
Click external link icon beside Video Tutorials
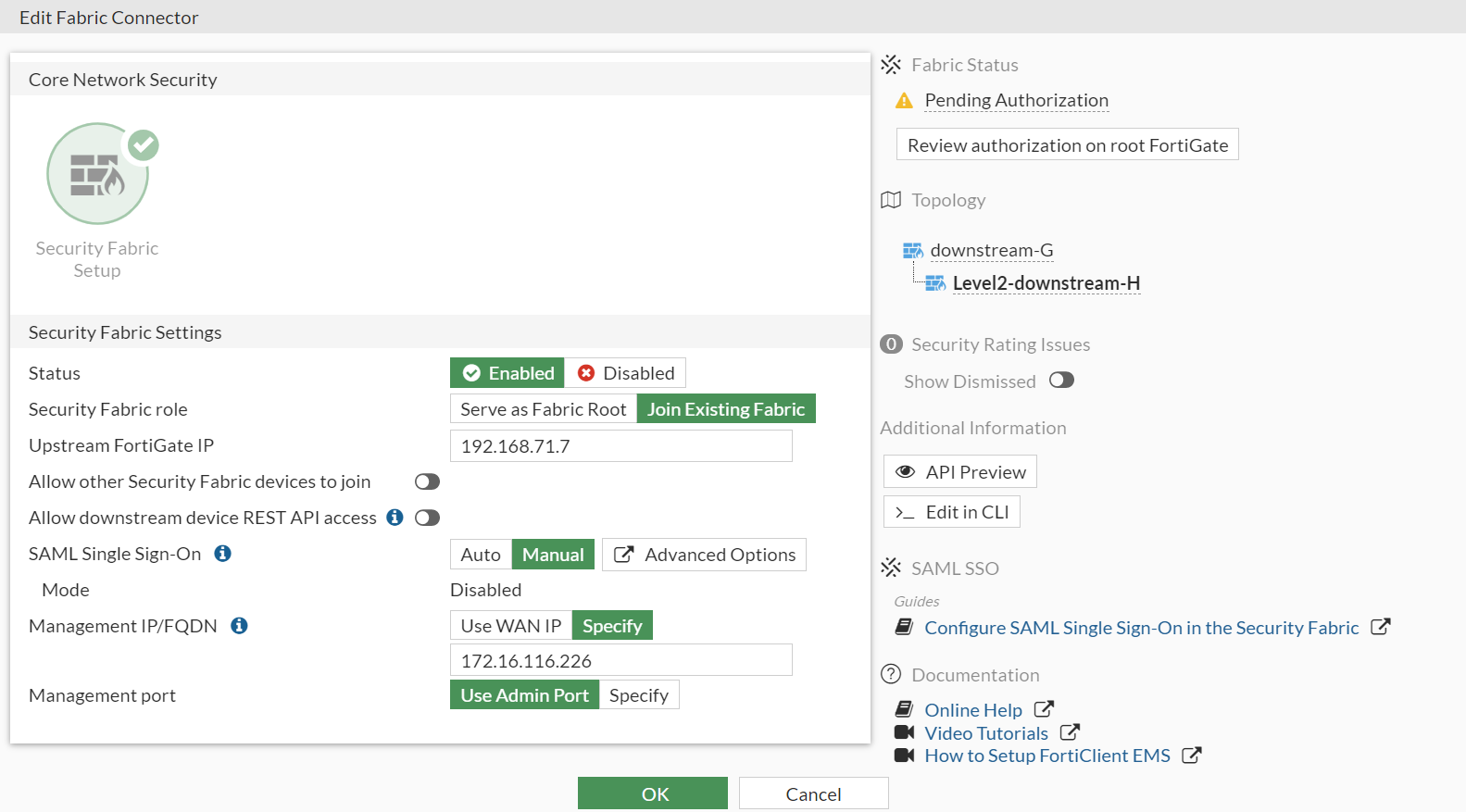coord(1070,732)
